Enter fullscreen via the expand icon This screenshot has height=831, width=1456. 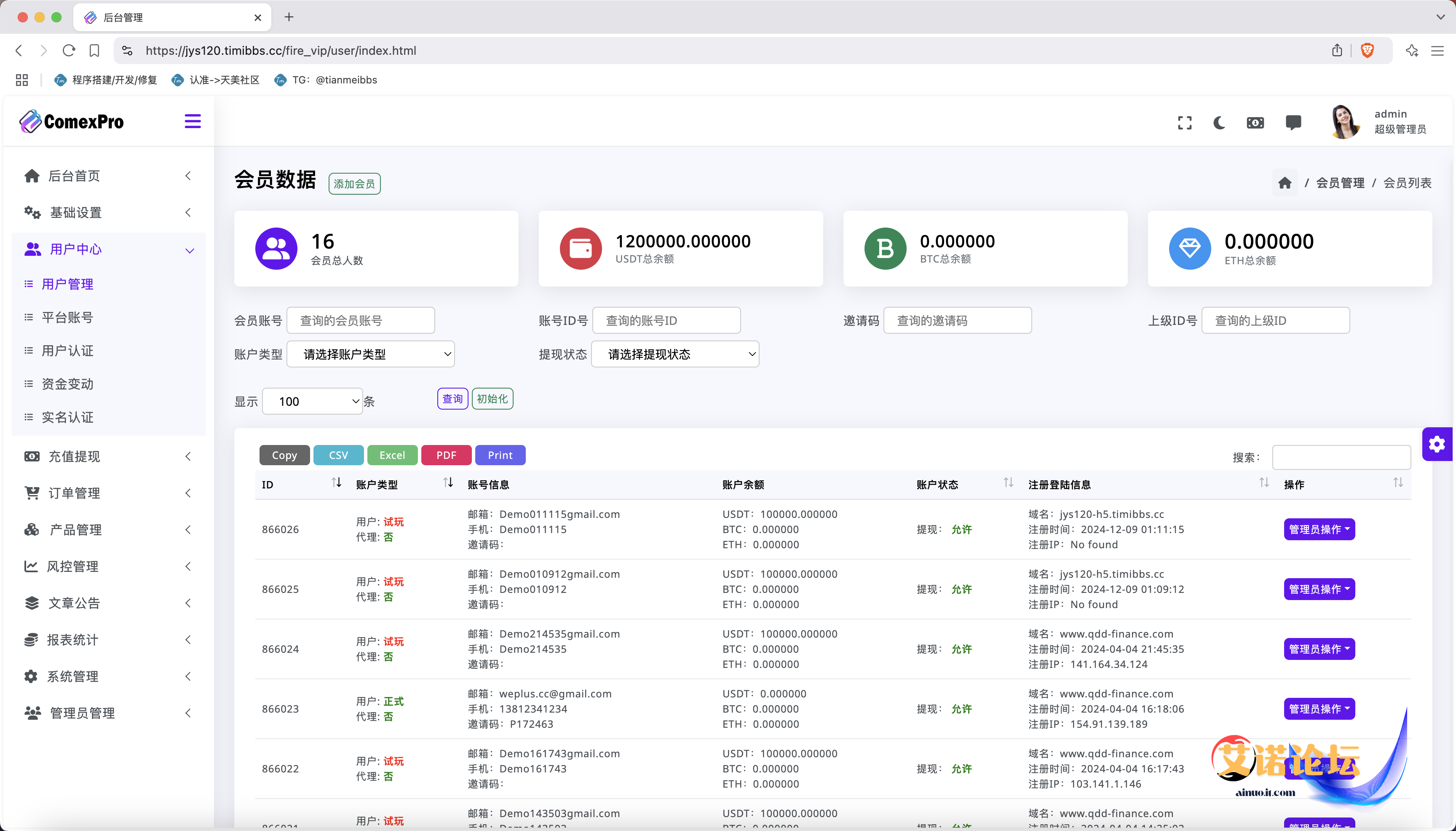click(x=1184, y=123)
